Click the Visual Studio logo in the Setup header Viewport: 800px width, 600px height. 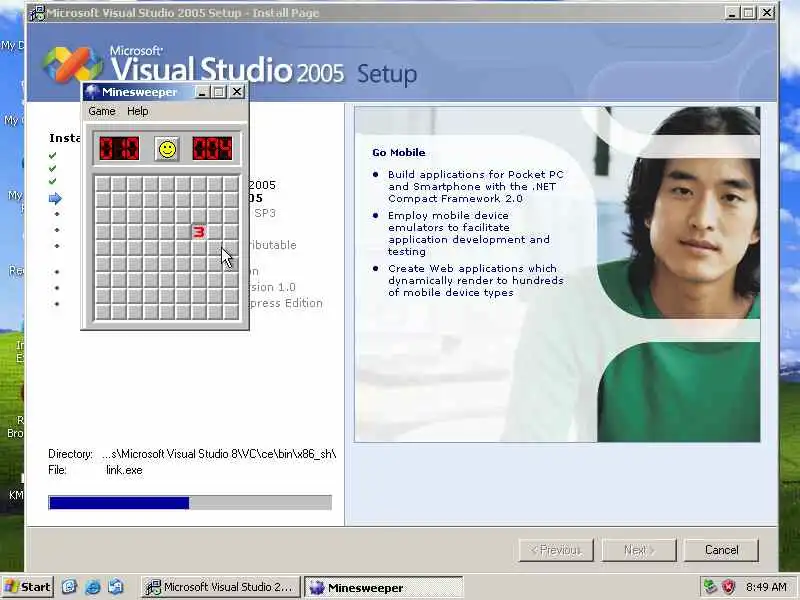[x=72, y=64]
